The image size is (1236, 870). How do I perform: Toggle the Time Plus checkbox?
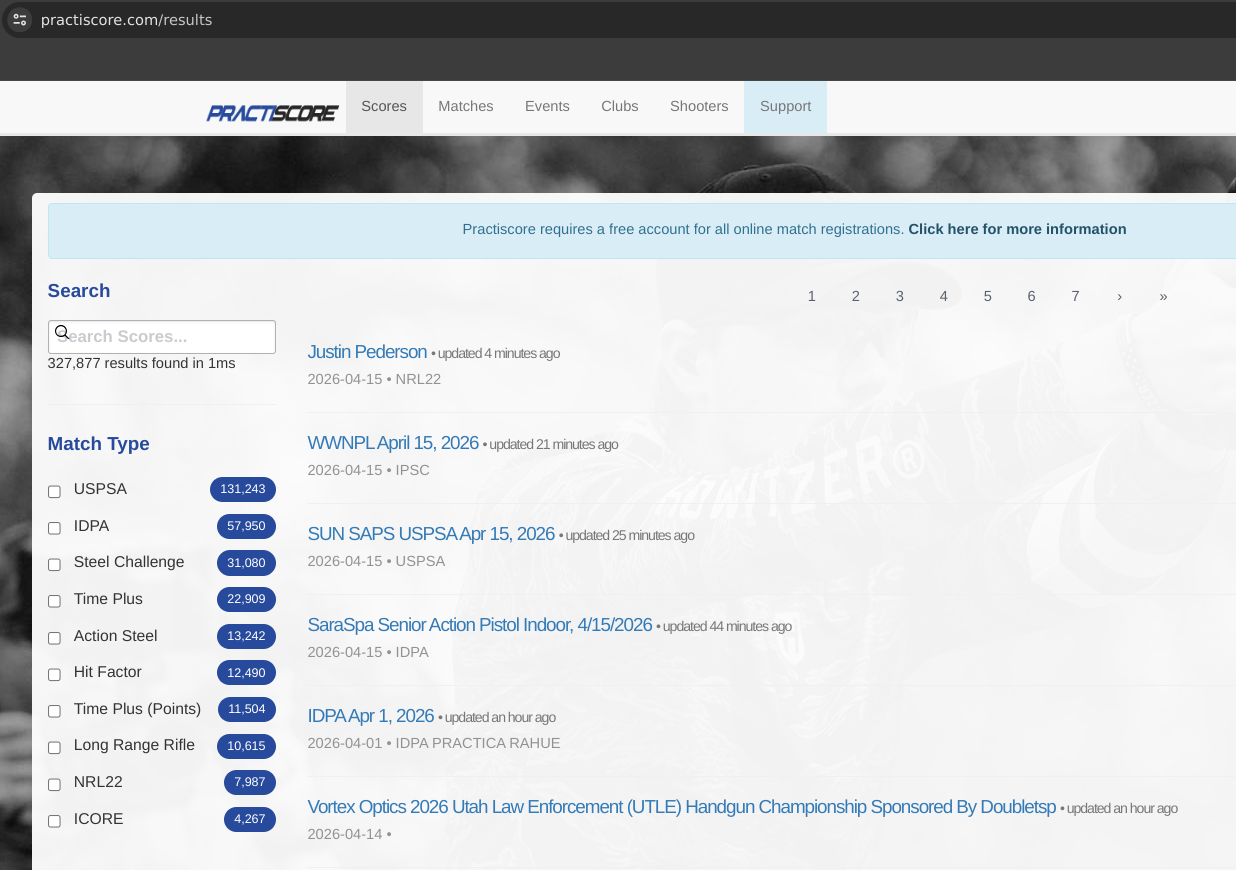pyautogui.click(x=54, y=601)
